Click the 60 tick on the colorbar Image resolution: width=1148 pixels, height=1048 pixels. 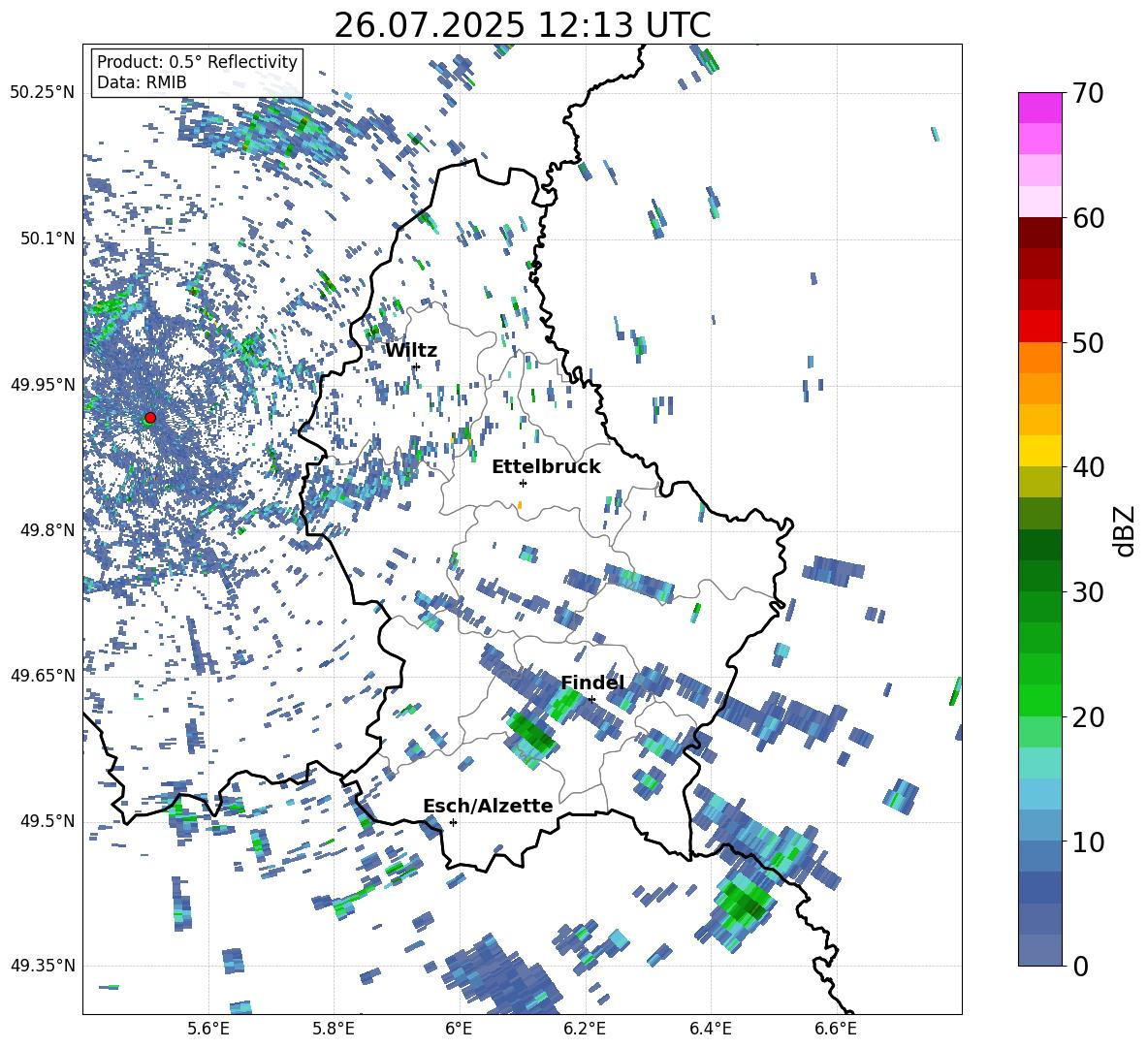1088,218
